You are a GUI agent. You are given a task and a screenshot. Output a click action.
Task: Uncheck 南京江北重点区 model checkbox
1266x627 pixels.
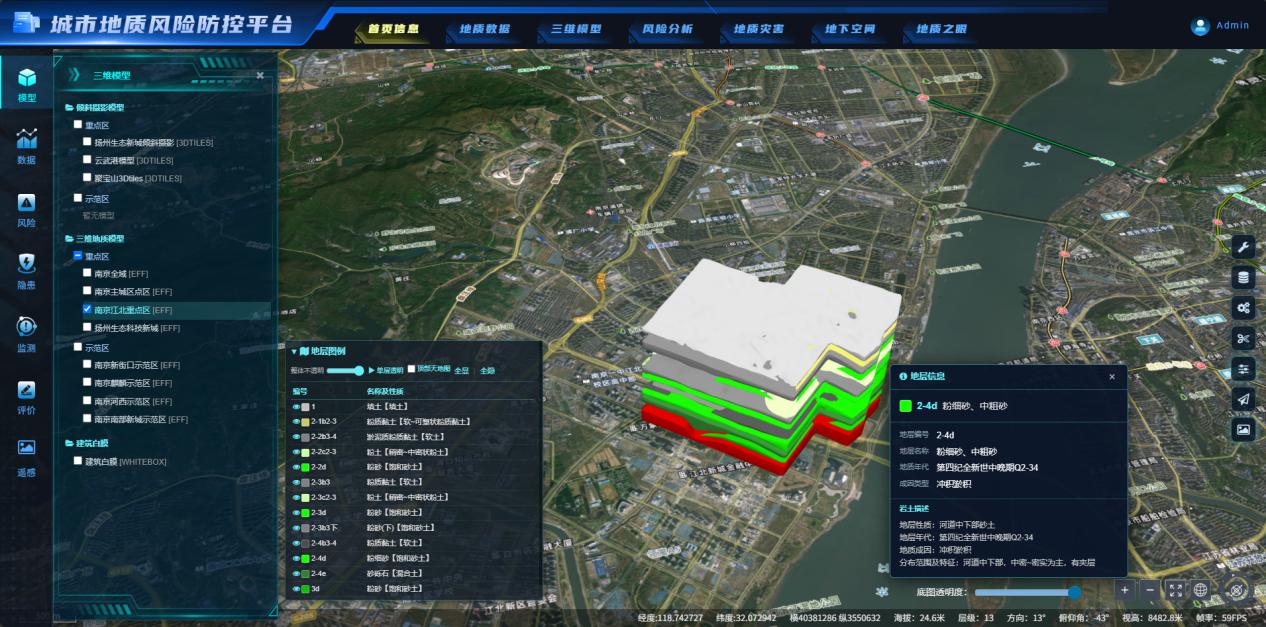pos(88,310)
